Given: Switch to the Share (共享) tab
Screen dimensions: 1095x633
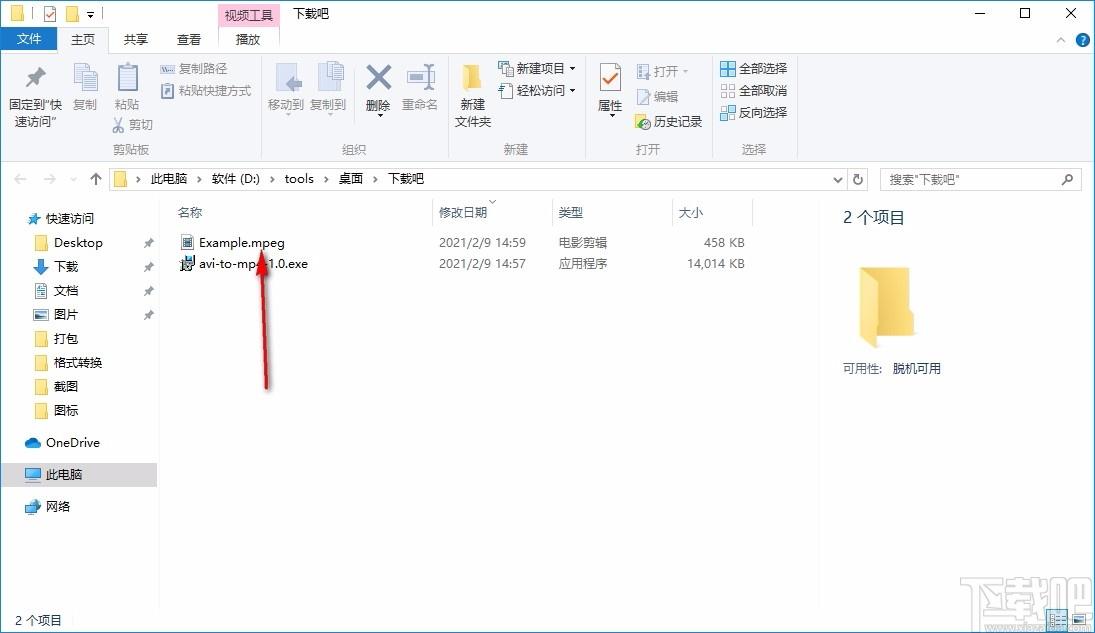Looking at the screenshot, I should [135, 40].
